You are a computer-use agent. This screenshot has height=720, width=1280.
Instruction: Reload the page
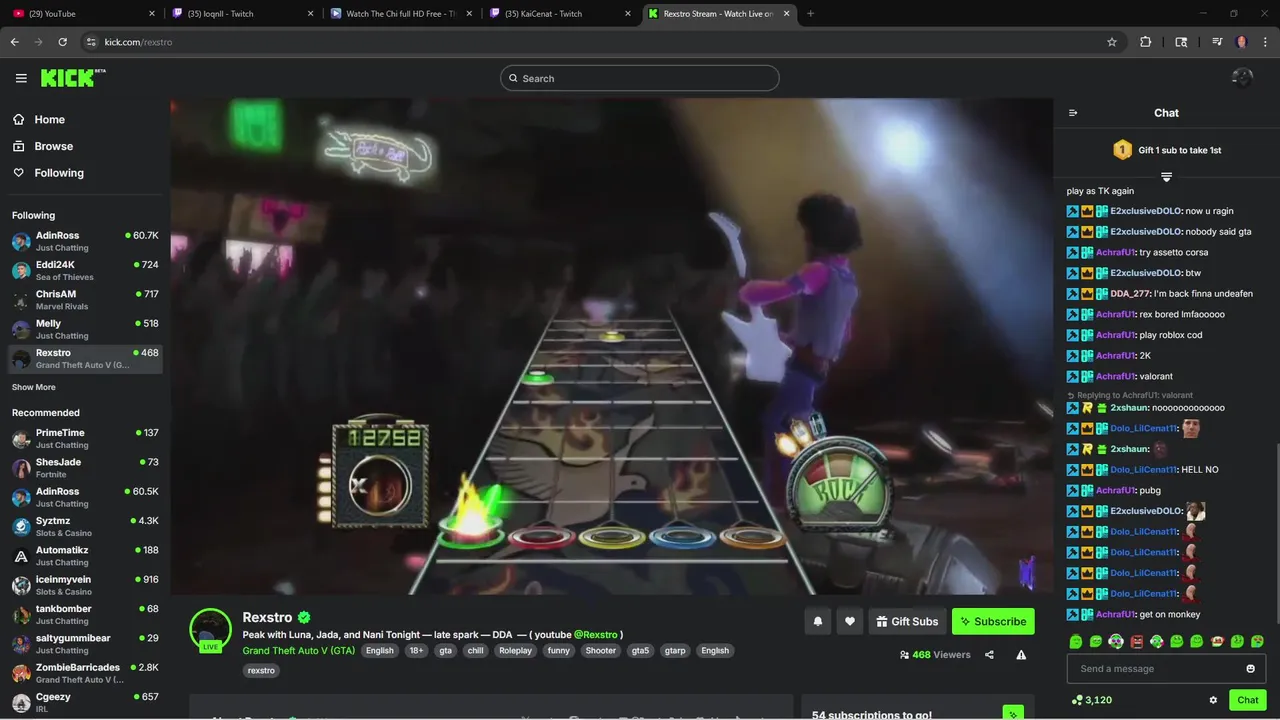coord(62,42)
